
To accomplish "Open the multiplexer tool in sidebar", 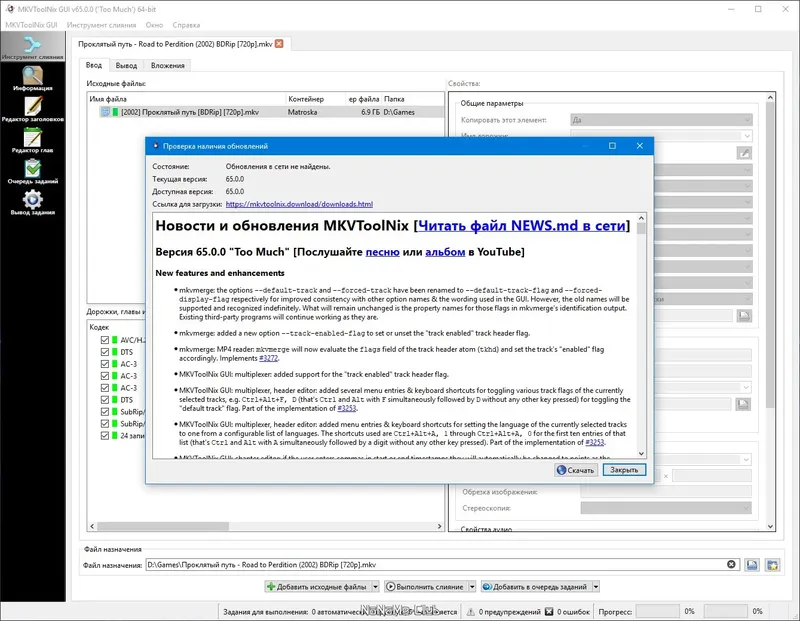I will (33, 47).
